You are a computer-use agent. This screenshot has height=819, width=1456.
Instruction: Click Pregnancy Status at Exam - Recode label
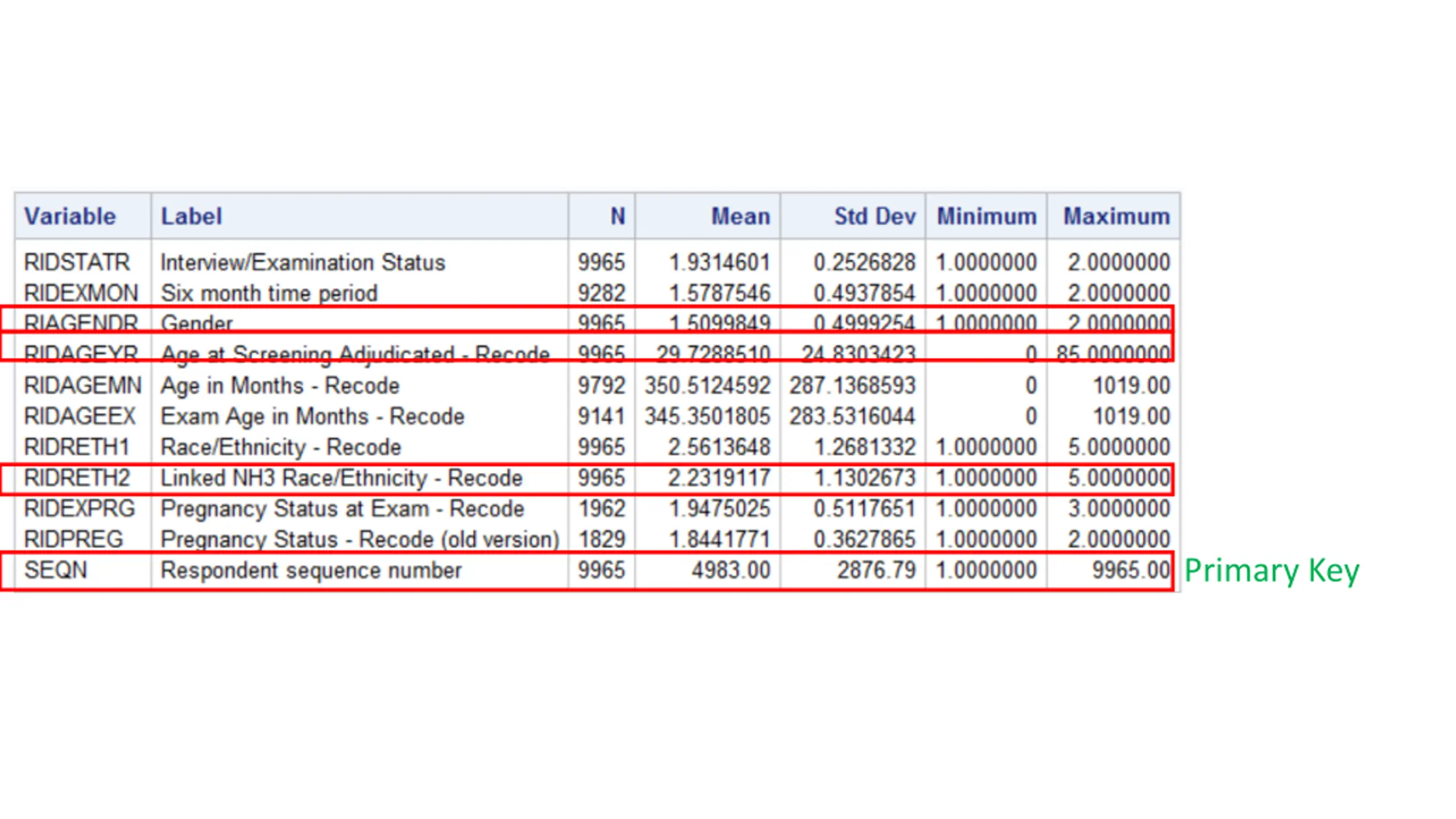(x=342, y=508)
